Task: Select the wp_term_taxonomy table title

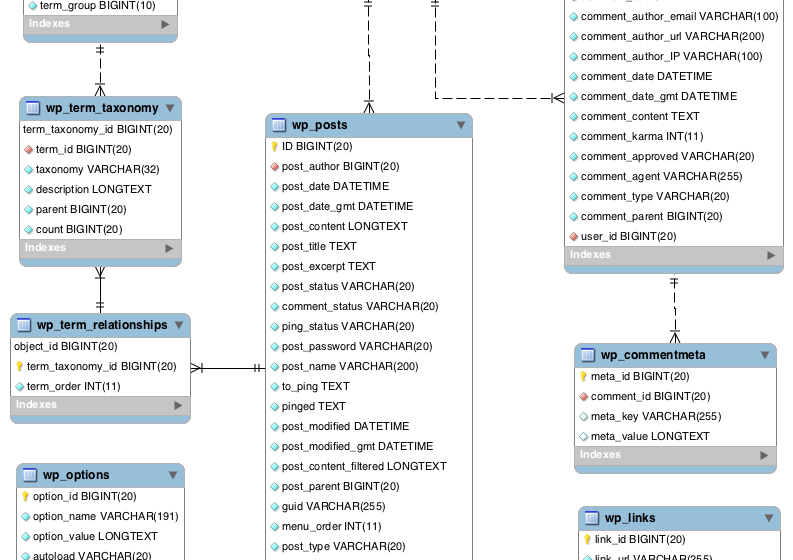Action: pos(102,108)
